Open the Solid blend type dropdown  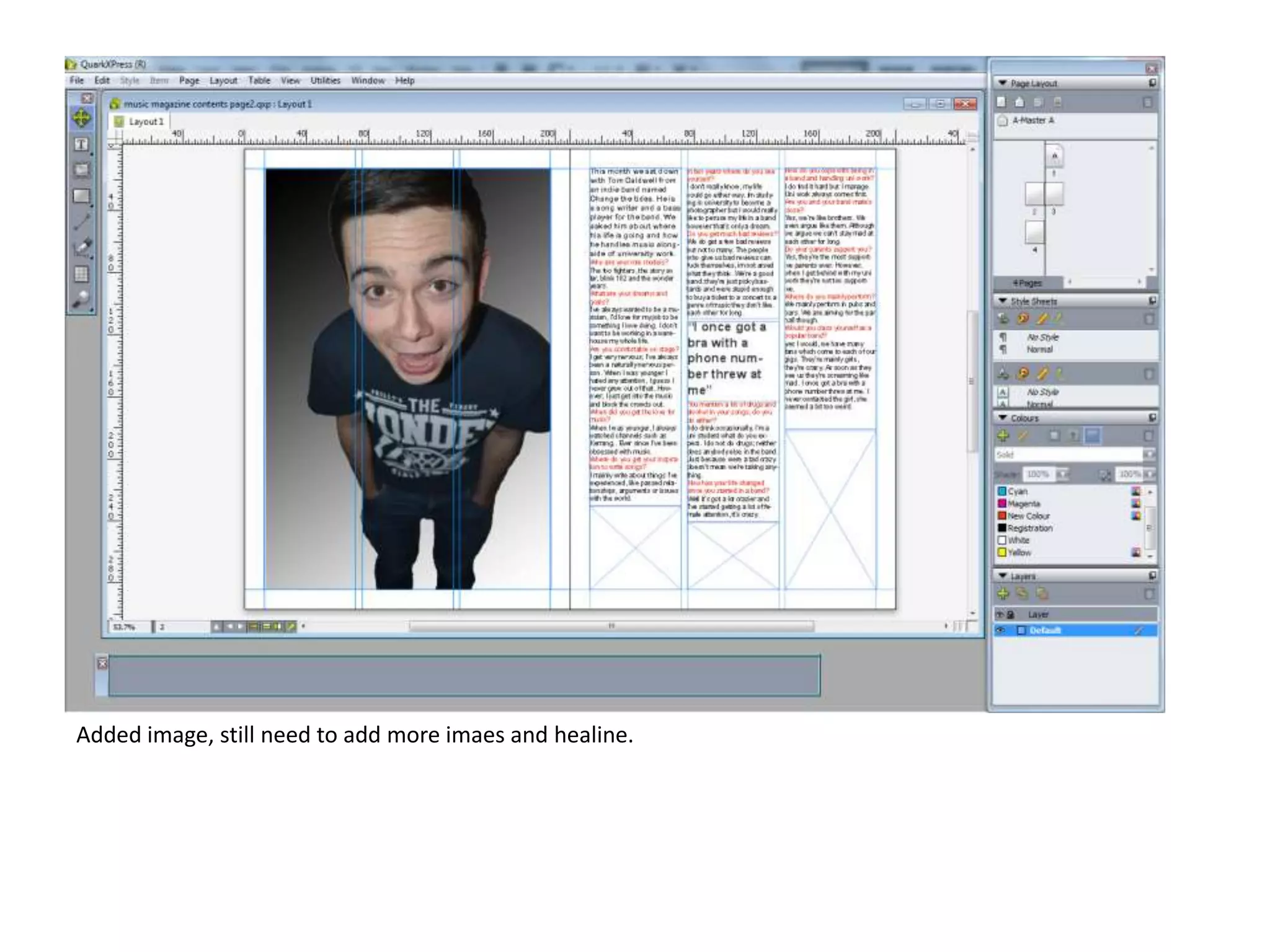click(1148, 454)
